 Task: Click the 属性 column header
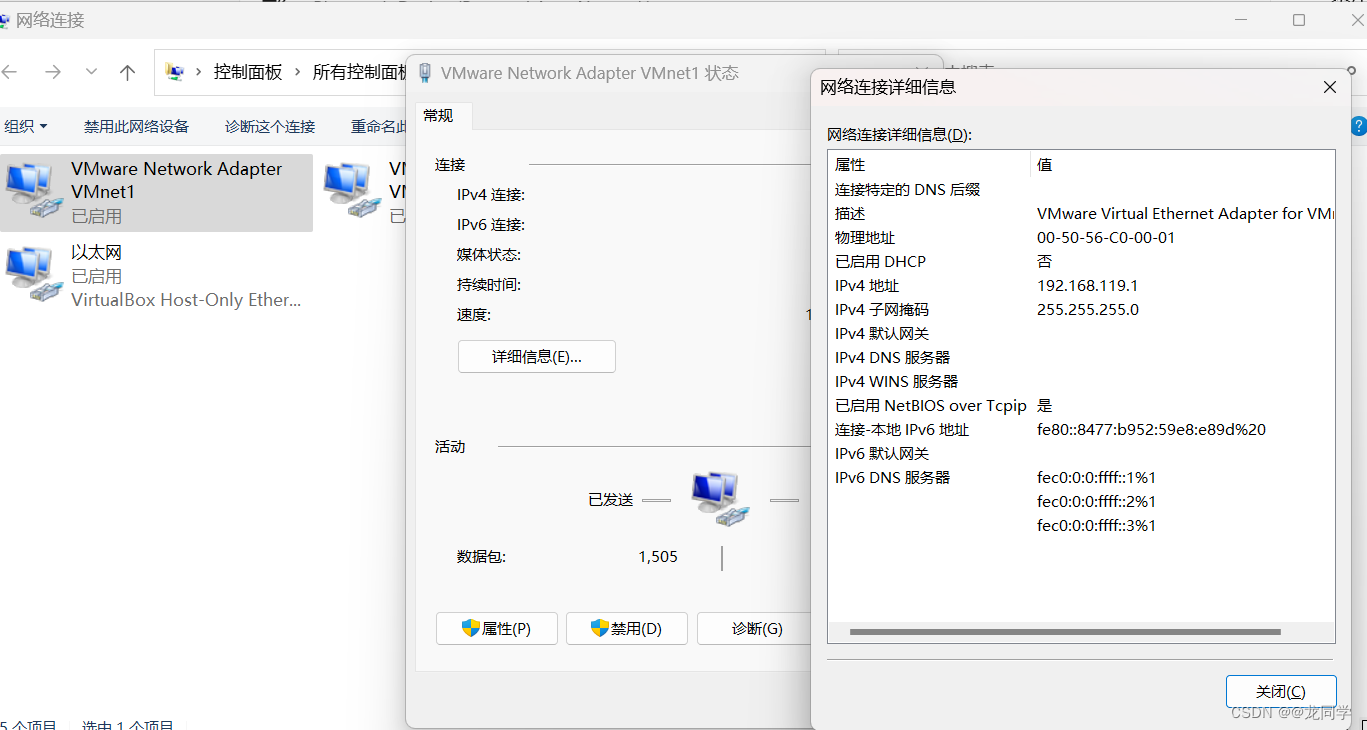point(929,165)
